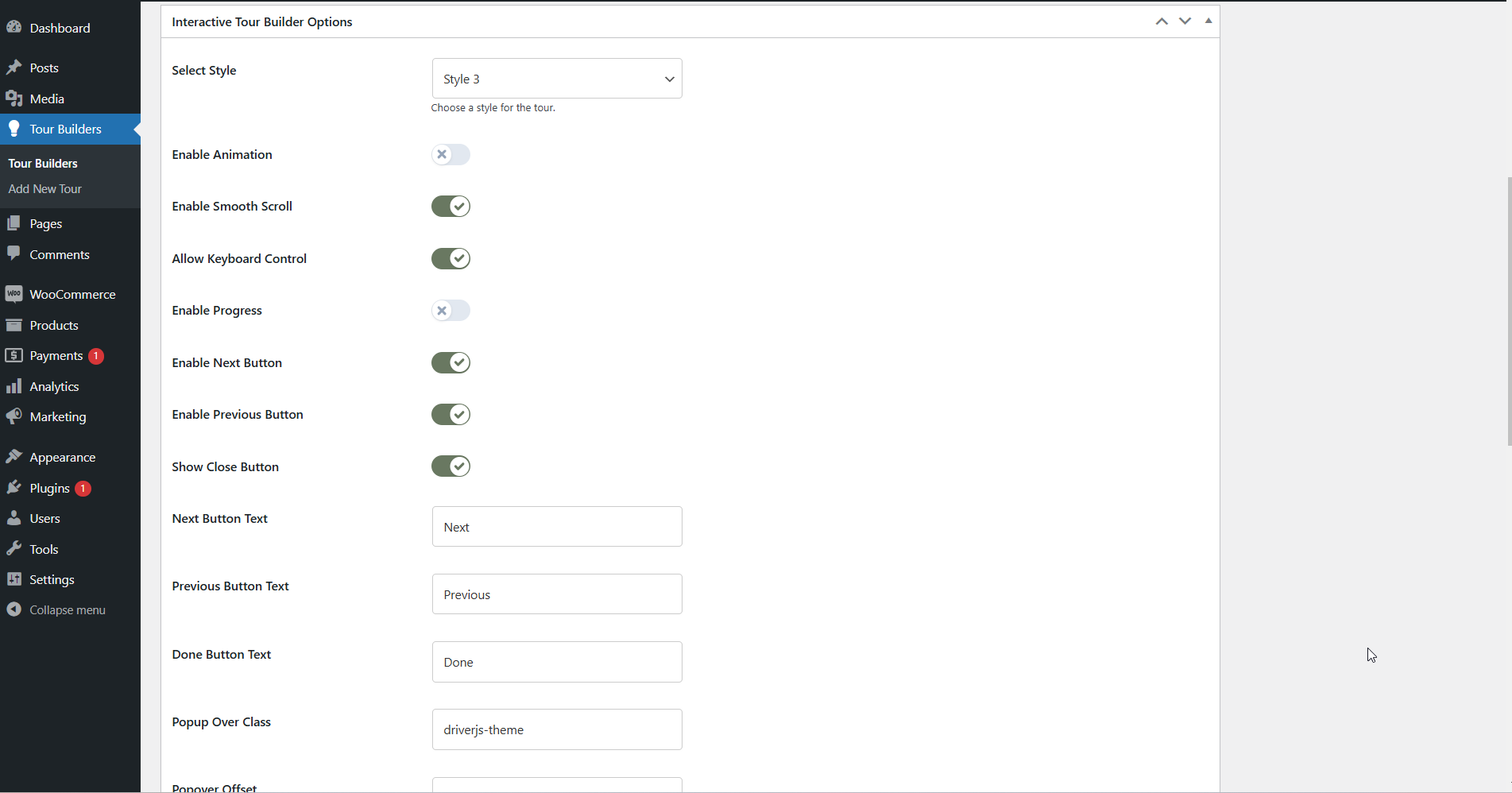
Task: Disable the Smooth Scroll toggle
Action: (x=450, y=206)
